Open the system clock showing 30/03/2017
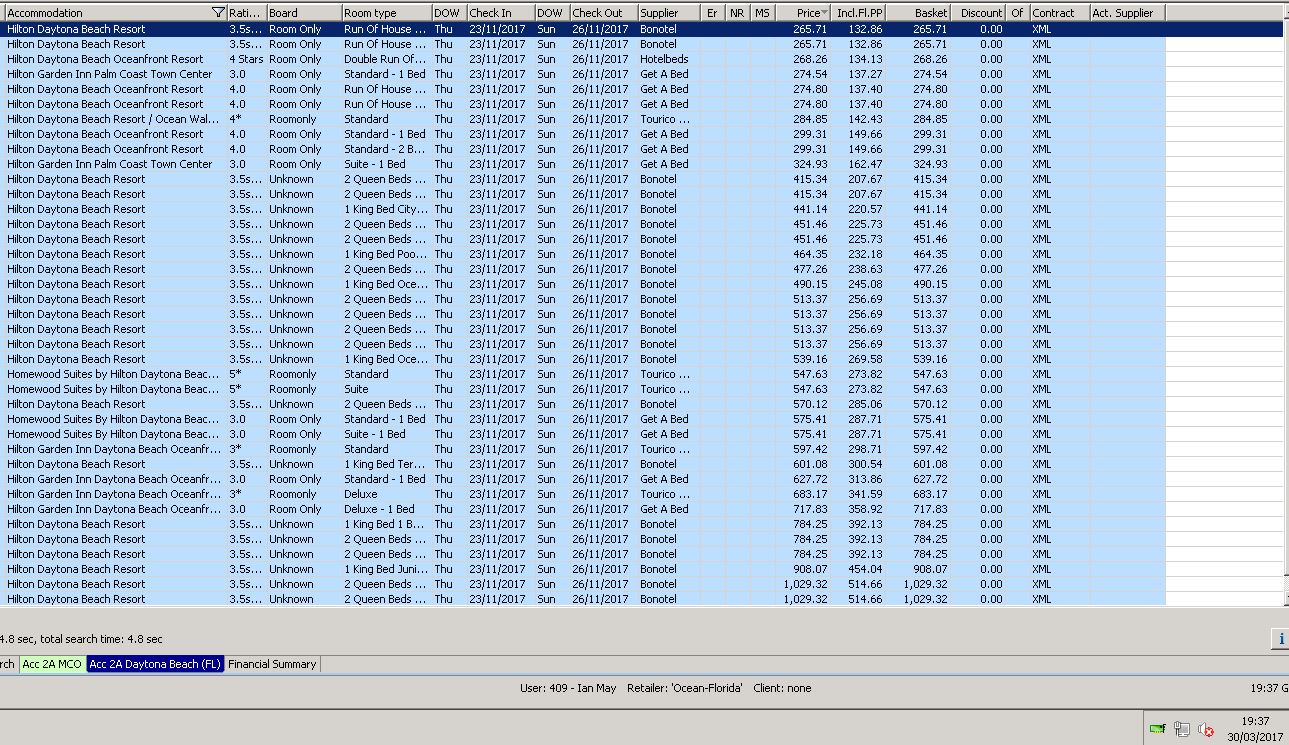This screenshot has width=1289, height=745. click(1255, 729)
